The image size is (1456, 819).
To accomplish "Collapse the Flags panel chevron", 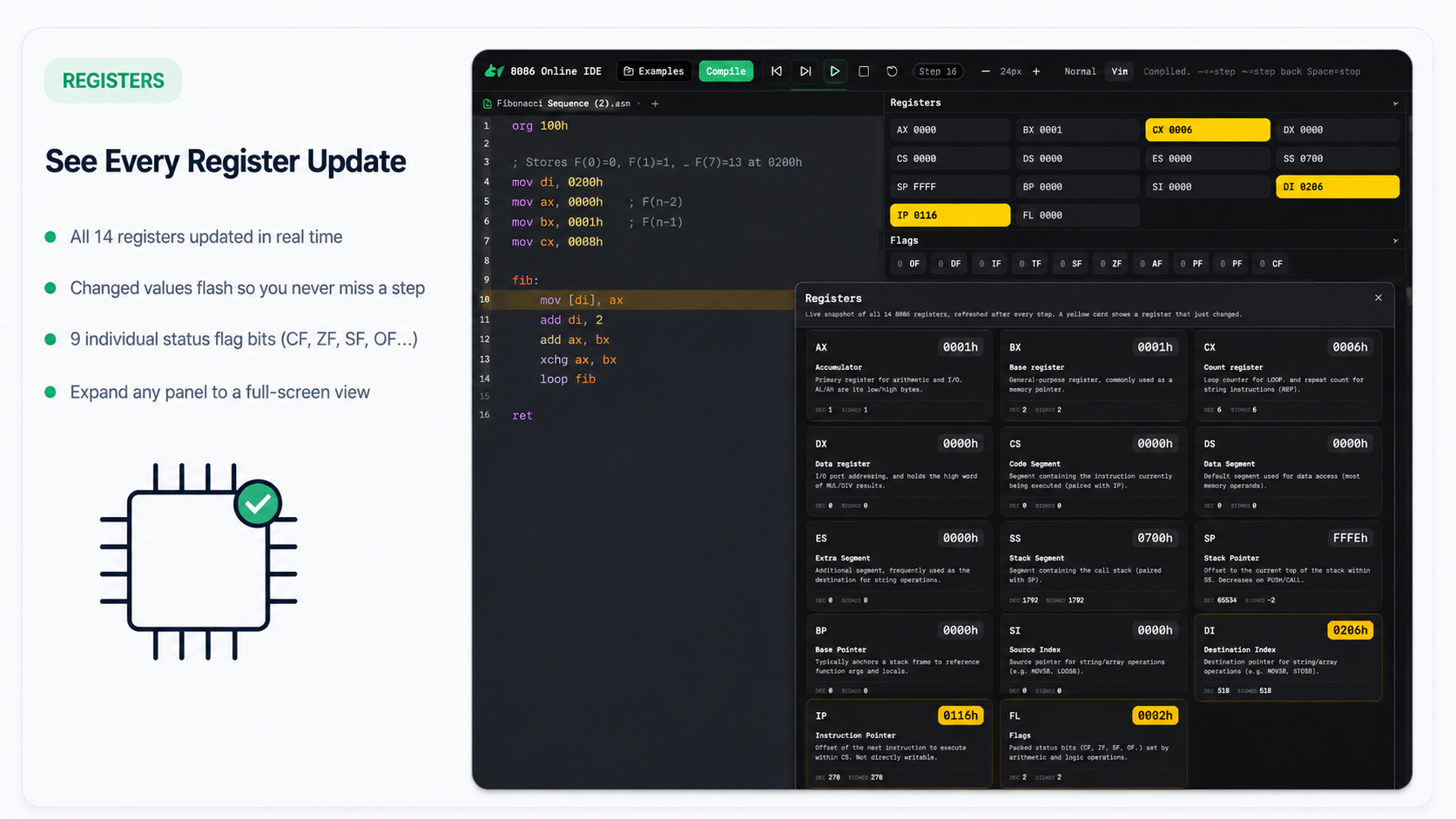I will coord(1395,240).
